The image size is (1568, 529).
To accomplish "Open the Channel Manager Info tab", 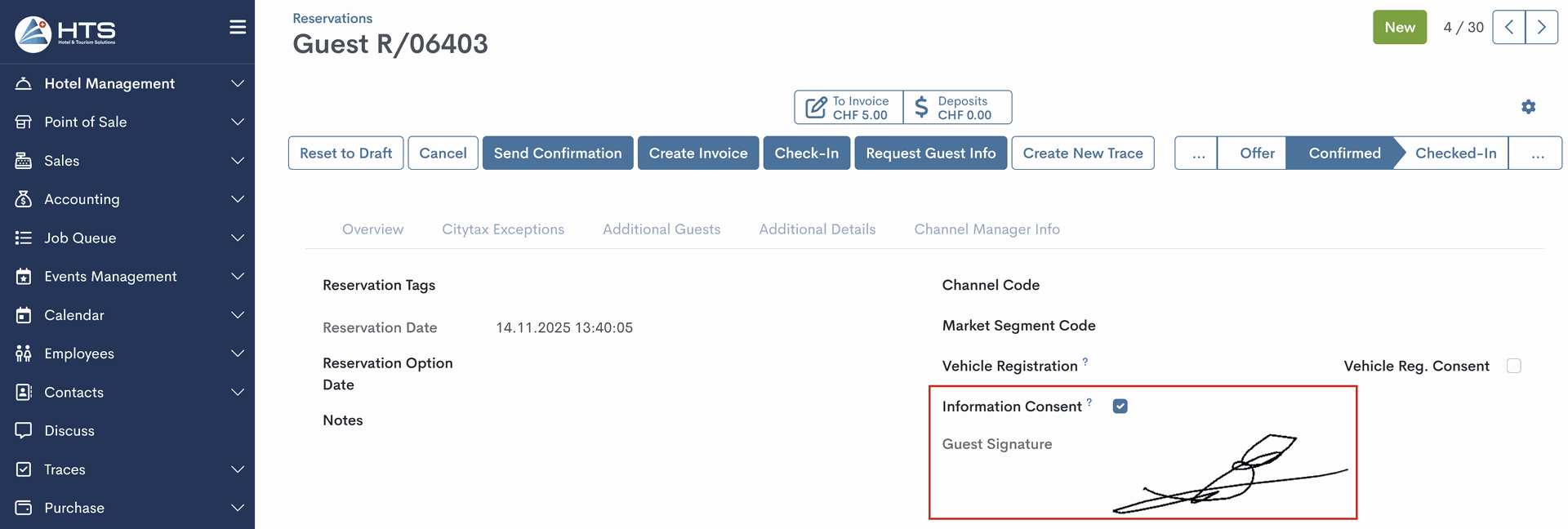I will coord(987,229).
